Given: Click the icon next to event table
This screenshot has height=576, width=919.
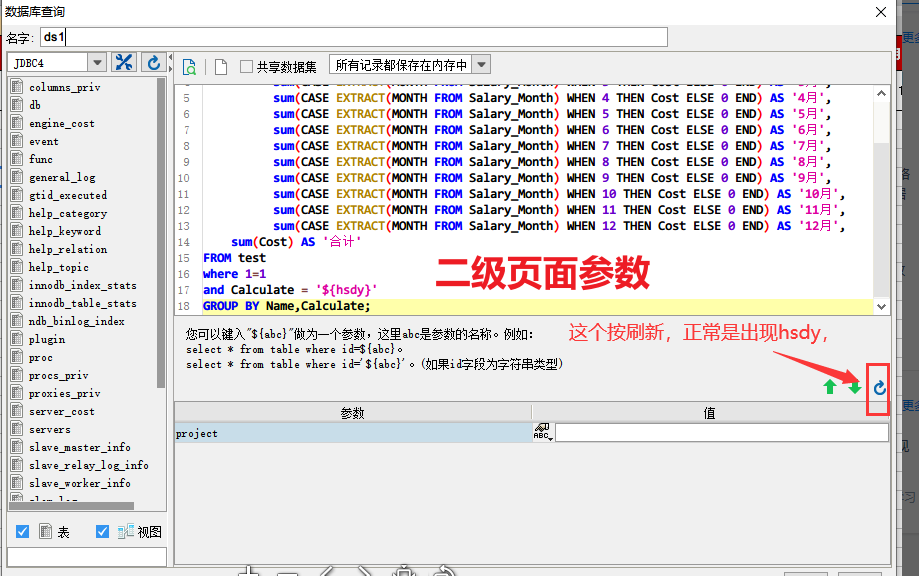Looking at the screenshot, I should coord(18,141).
